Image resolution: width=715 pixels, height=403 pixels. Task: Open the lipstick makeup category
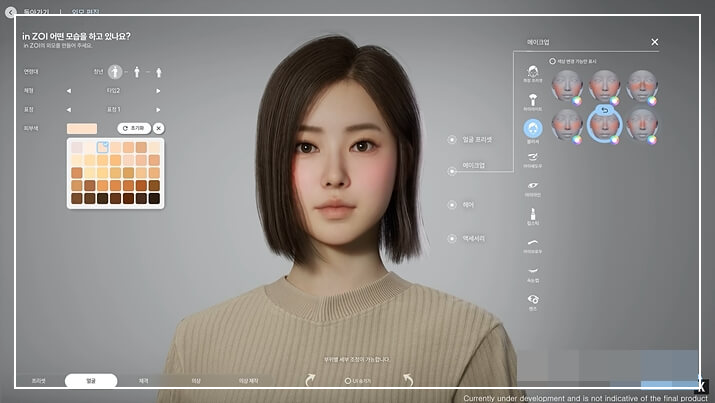pos(533,216)
